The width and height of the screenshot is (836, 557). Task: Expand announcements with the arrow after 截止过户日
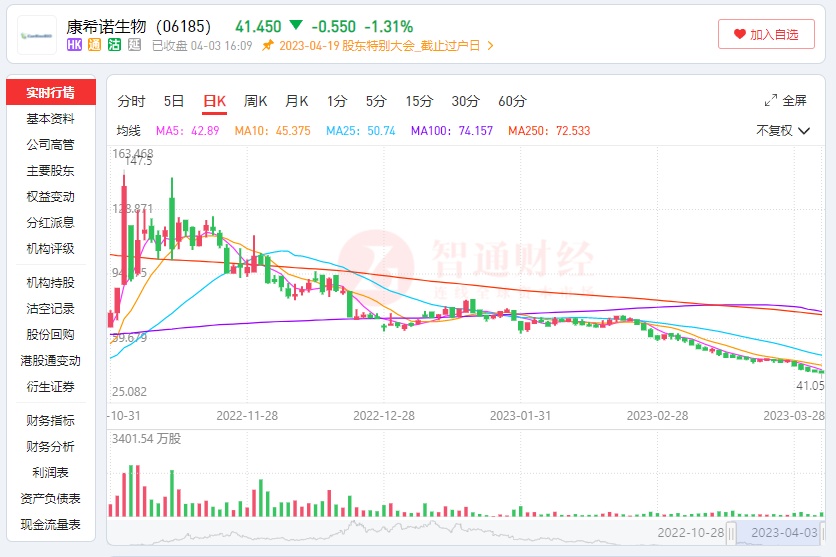[490, 46]
